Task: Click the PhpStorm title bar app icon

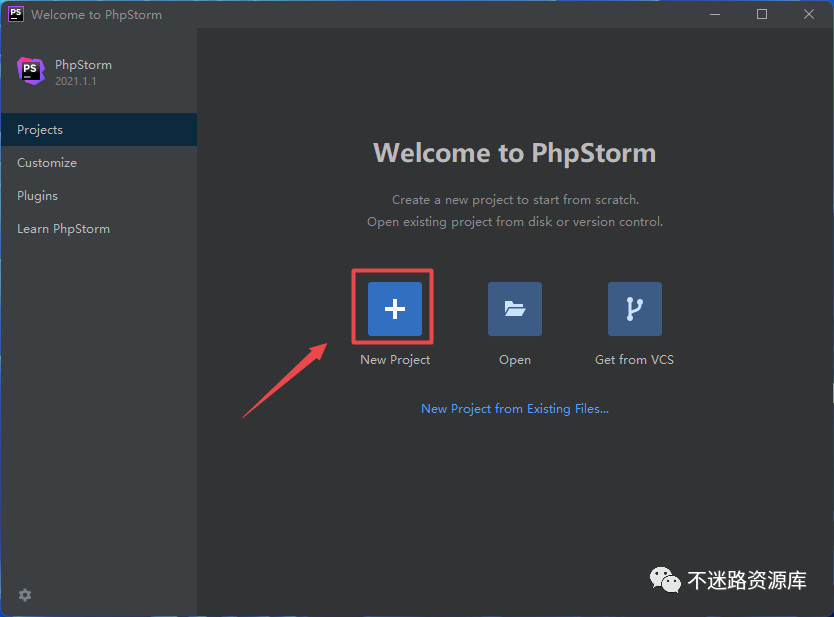Action: [x=16, y=14]
